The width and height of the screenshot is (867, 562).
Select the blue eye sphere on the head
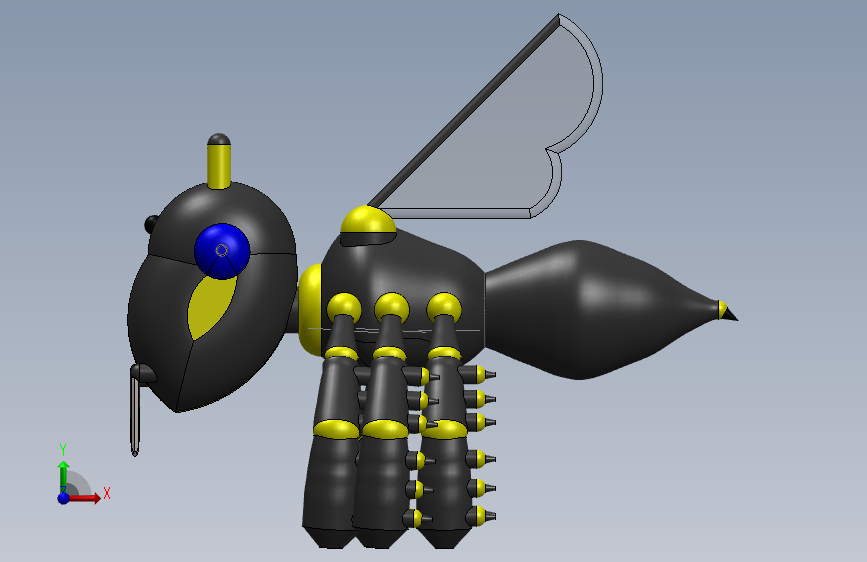coord(222,251)
